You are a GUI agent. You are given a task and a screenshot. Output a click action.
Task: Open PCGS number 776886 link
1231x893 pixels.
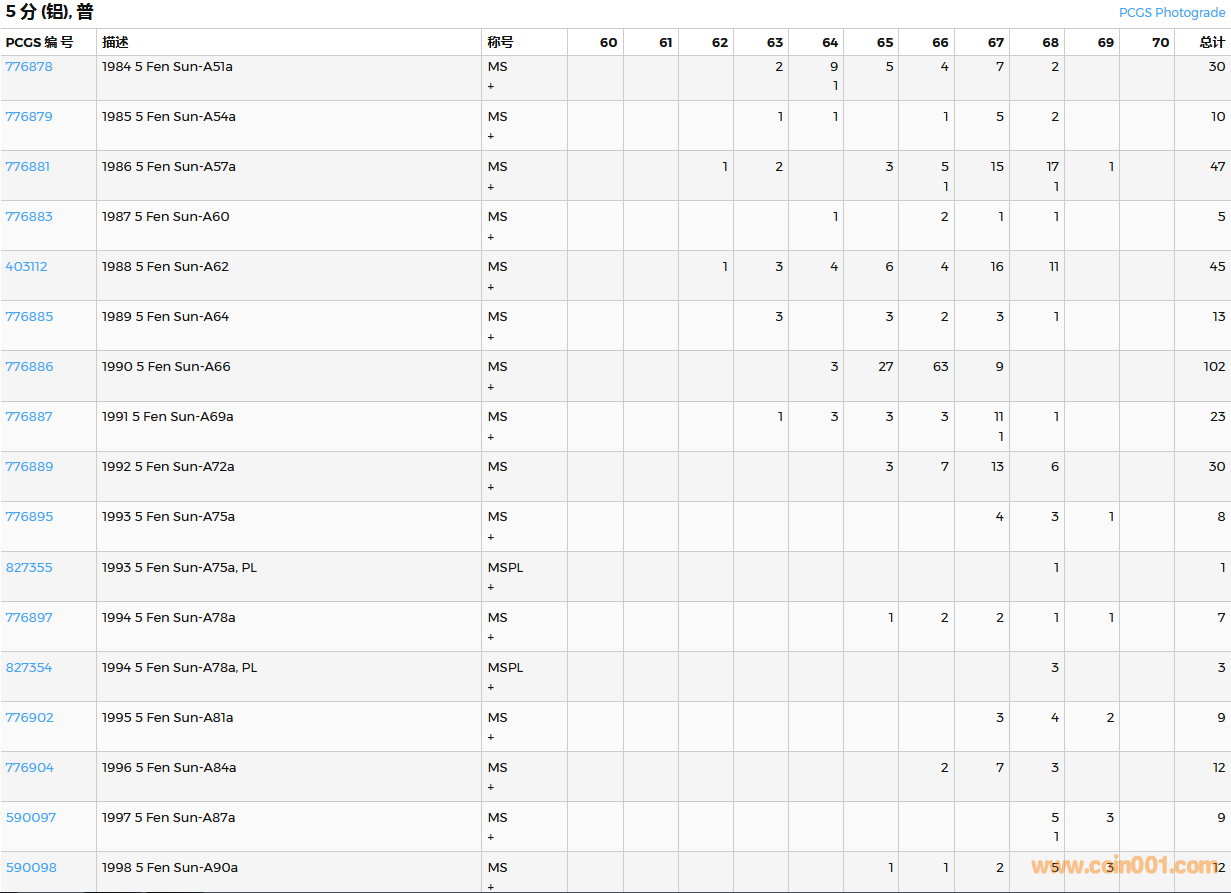[x=29, y=367]
